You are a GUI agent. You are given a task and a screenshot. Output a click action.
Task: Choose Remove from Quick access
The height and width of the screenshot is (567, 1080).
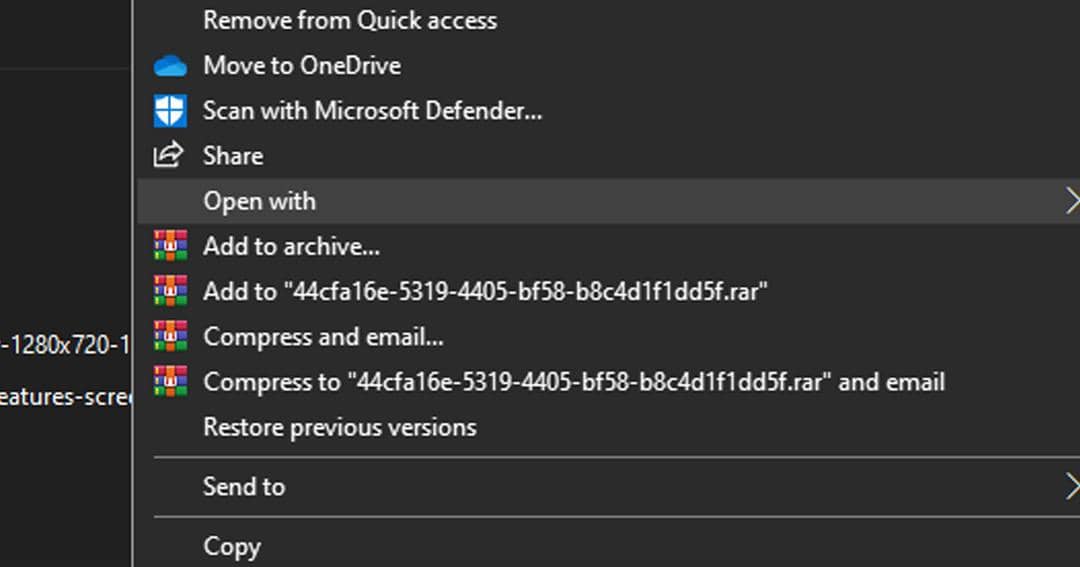350,20
